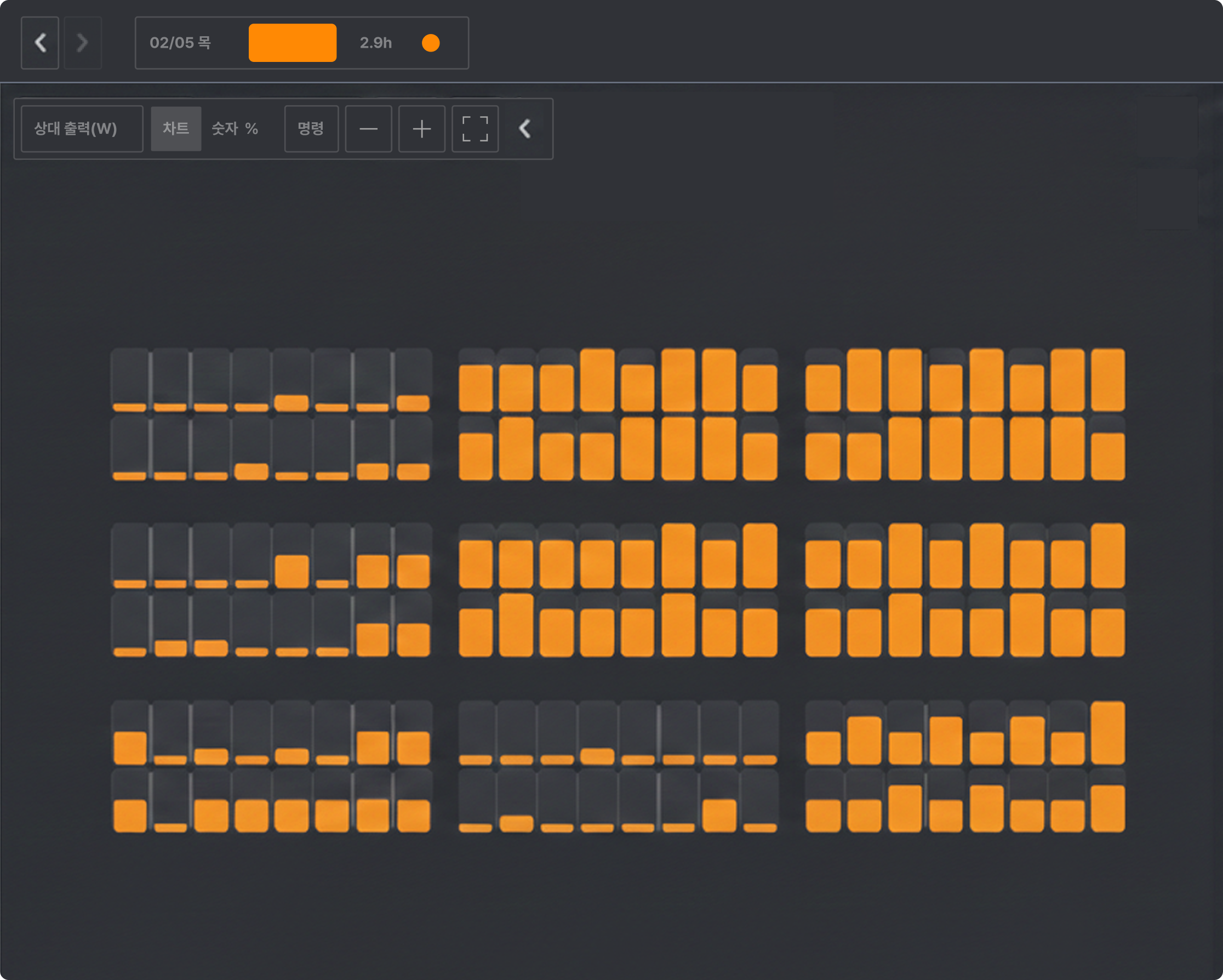Image resolution: width=1223 pixels, height=980 pixels.
Task: Click the plus zoom-in button
Action: click(421, 129)
